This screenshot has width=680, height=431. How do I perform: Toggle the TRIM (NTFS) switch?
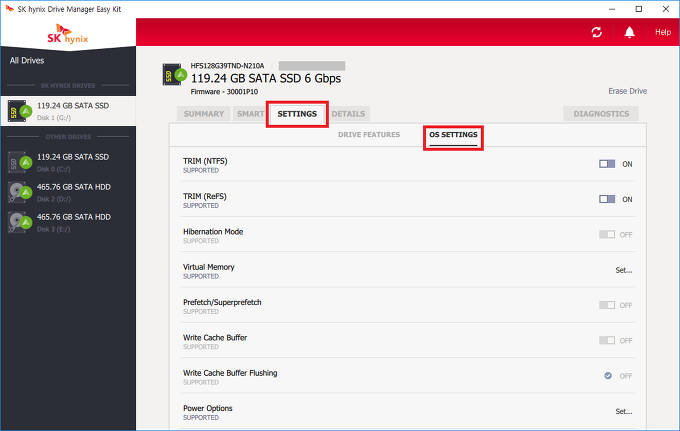pyautogui.click(x=607, y=164)
